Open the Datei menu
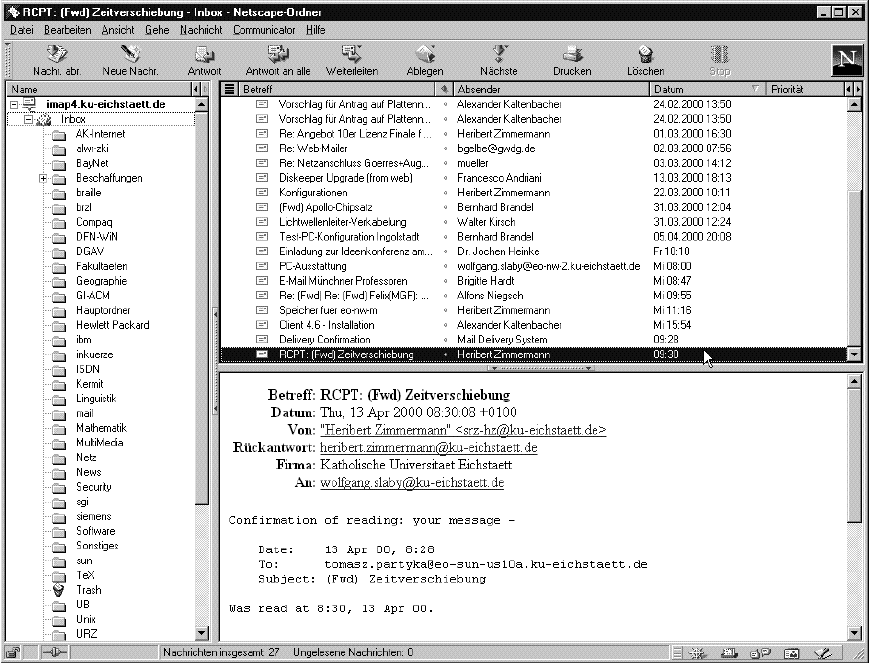Viewport: 870px width, 664px height. pyautogui.click(x=22, y=30)
